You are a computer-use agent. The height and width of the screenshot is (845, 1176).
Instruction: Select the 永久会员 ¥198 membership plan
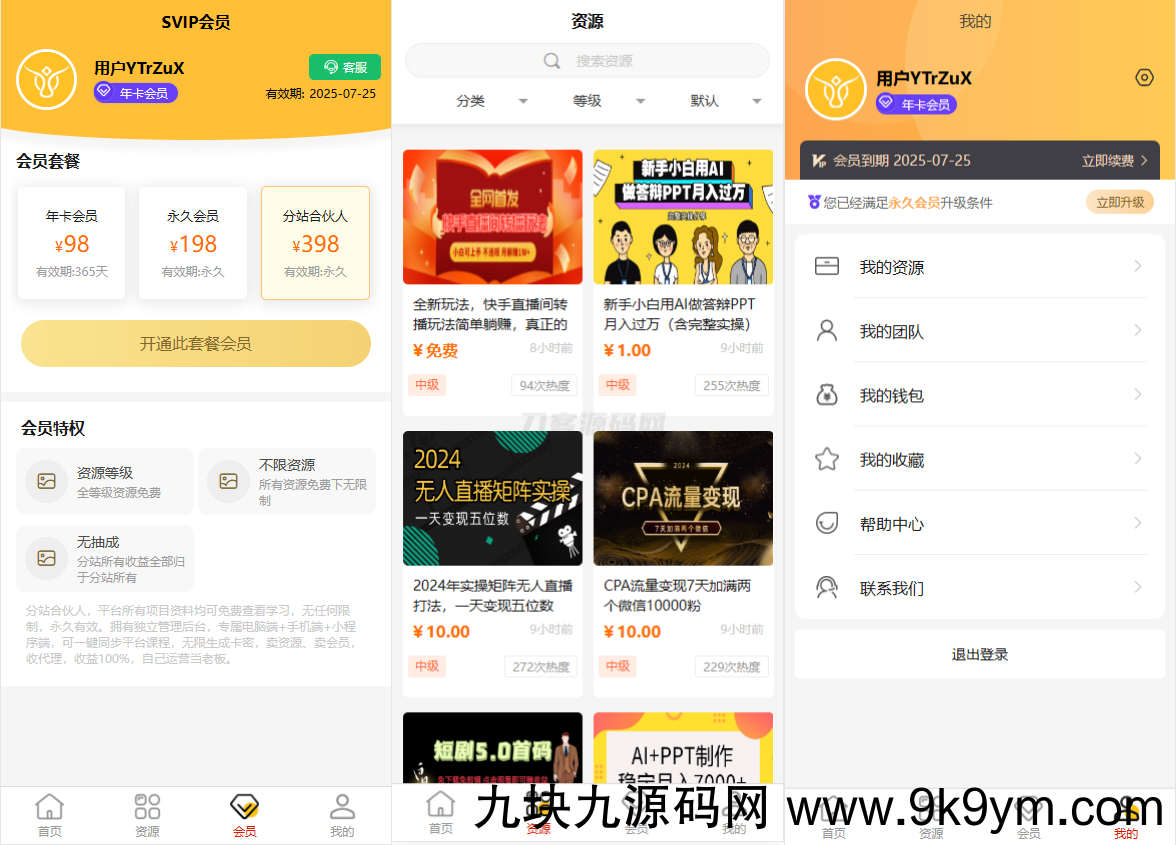tap(193, 243)
